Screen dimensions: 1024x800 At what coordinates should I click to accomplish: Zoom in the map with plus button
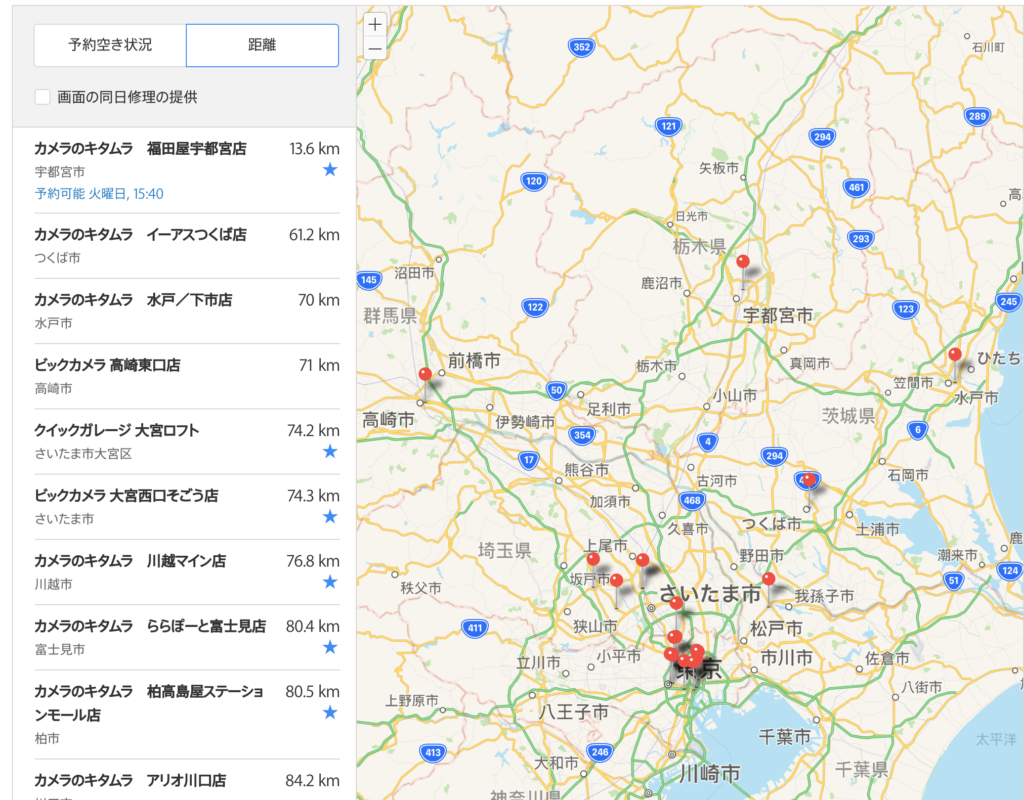375,25
